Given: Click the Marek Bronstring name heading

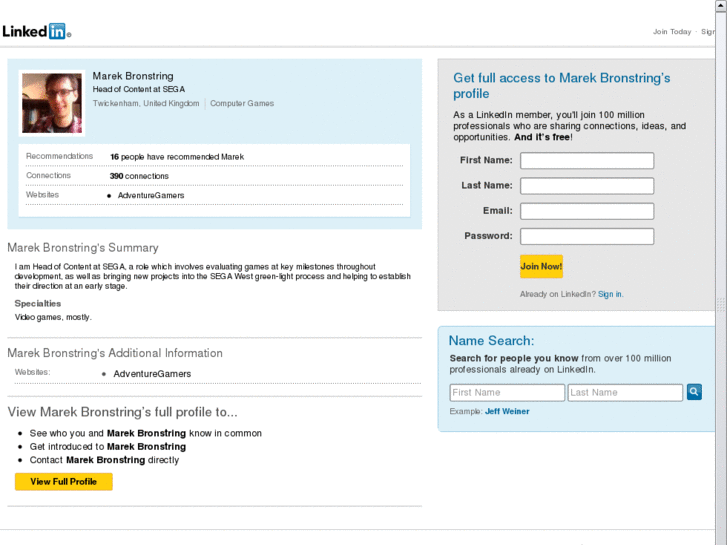Looking at the screenshot, I should click(x=133, y=76).
